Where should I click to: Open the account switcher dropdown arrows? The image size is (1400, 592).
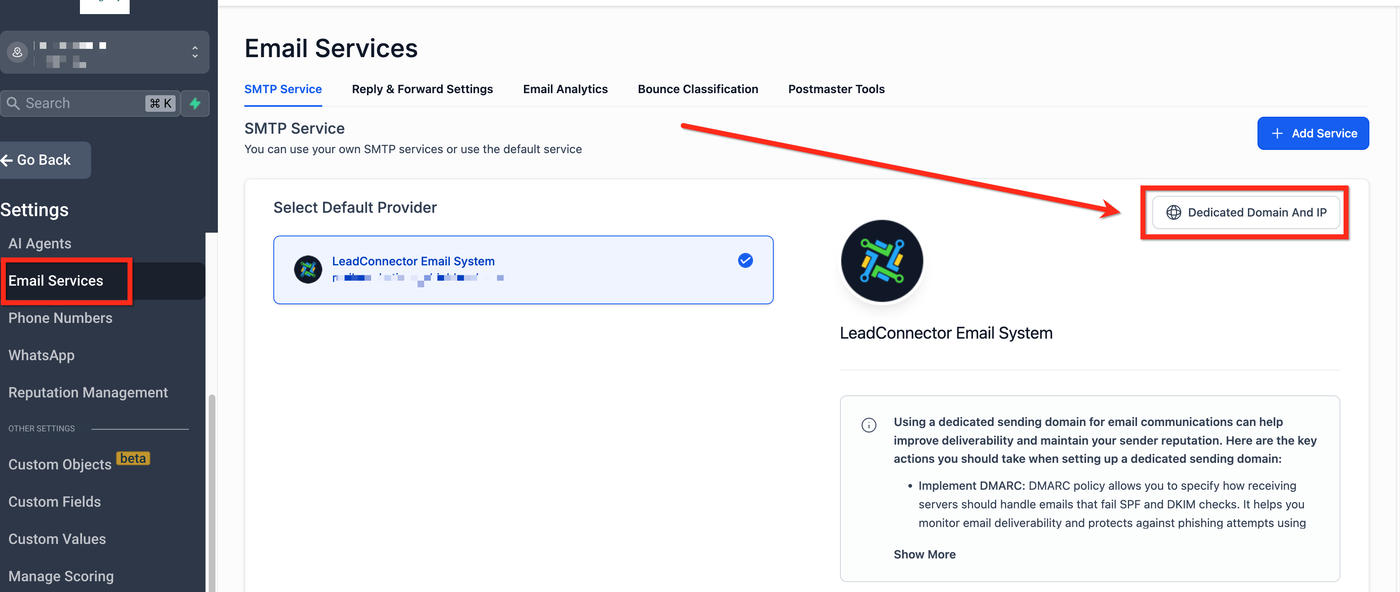pos(195,52)
